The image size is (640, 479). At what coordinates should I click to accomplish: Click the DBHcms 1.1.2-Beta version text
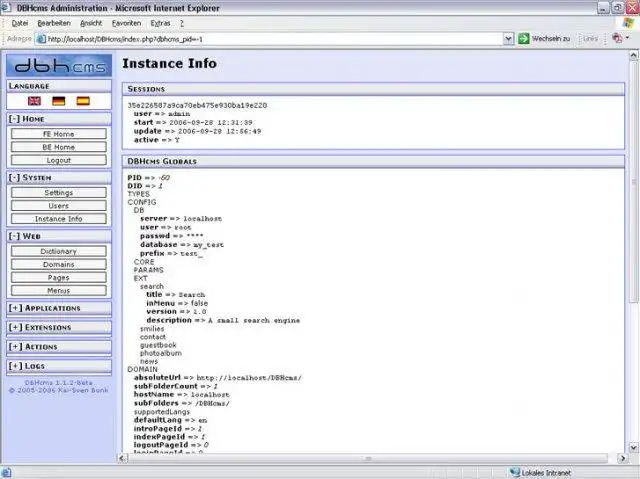click(x=59, y=382)
